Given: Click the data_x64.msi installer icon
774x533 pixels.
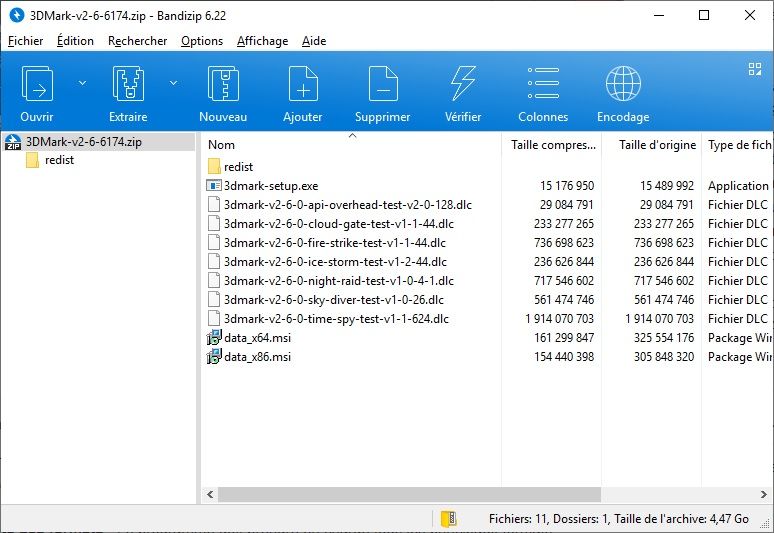Looking at the screenshot, I should pyautogui.click(x=214, y=338).
